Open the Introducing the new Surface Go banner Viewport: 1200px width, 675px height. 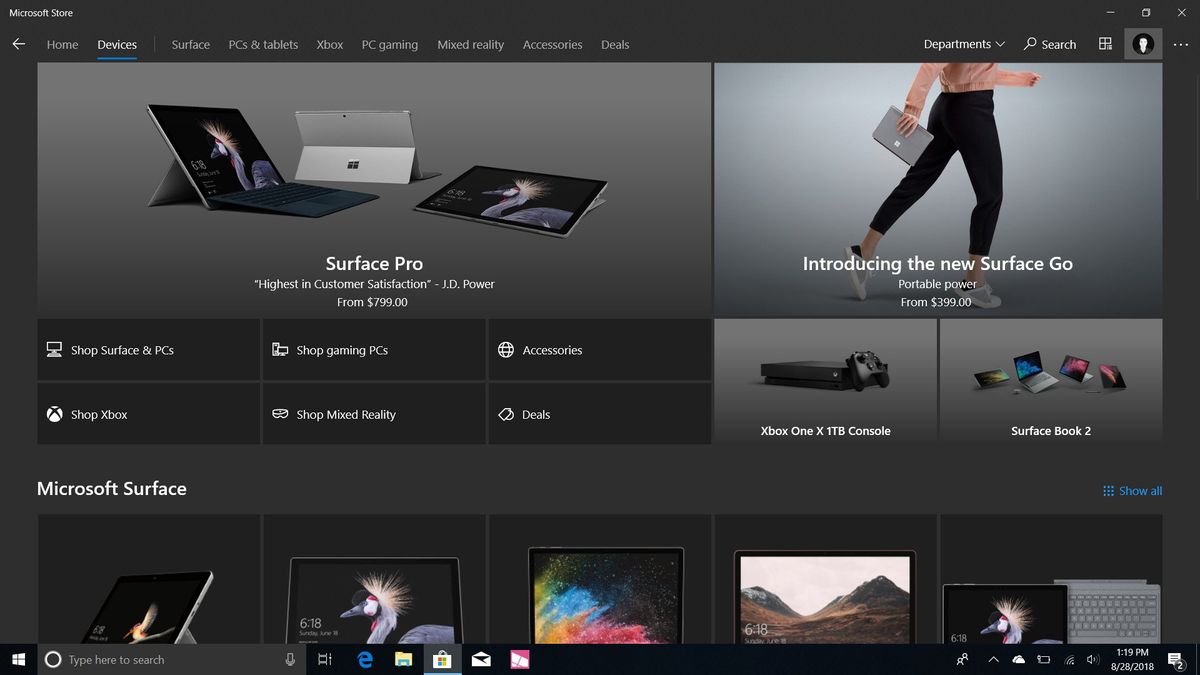pyautogui.click(x=938, y=189)
